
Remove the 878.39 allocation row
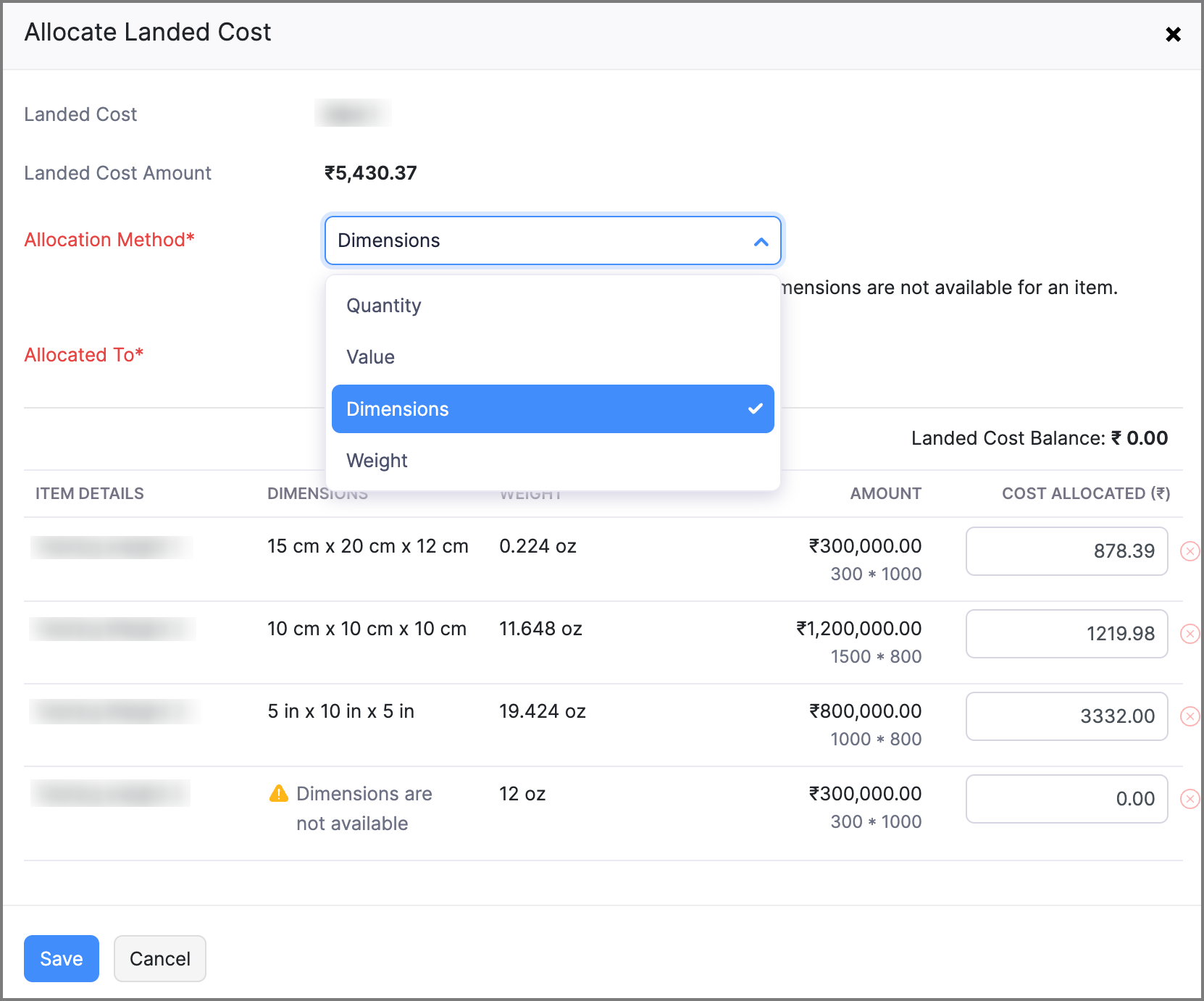[1190, 551]
